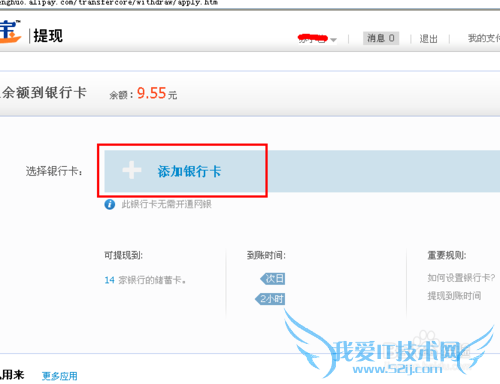Click the 次日 arrival time tag
This screenshot has width=500, height=384.
click(273, 278)
